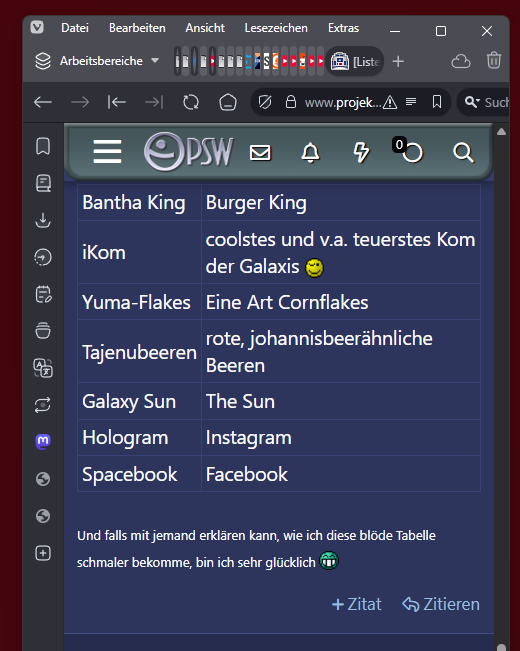Viewport: 520px width, 651px height.
Task: Open the first globe web panel
Action: pos(43,479)
